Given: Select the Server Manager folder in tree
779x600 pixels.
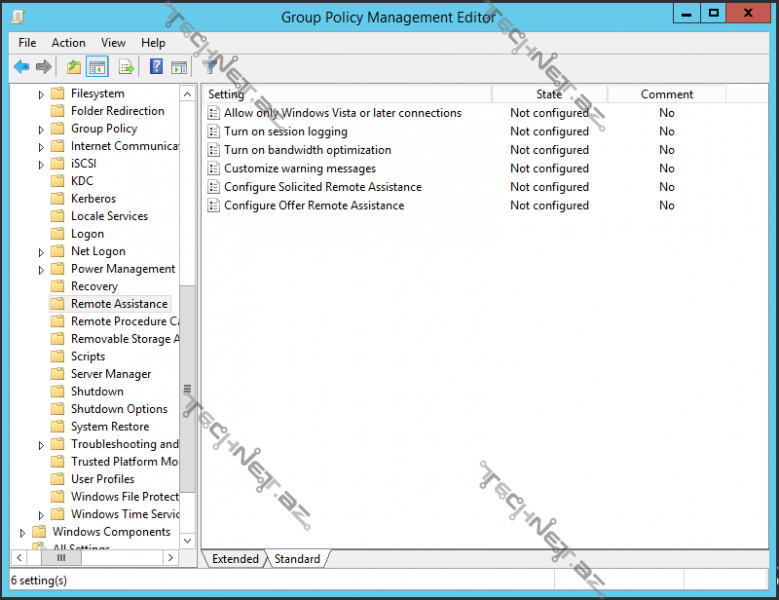Looking at the screenshot, I should point(110,374).
